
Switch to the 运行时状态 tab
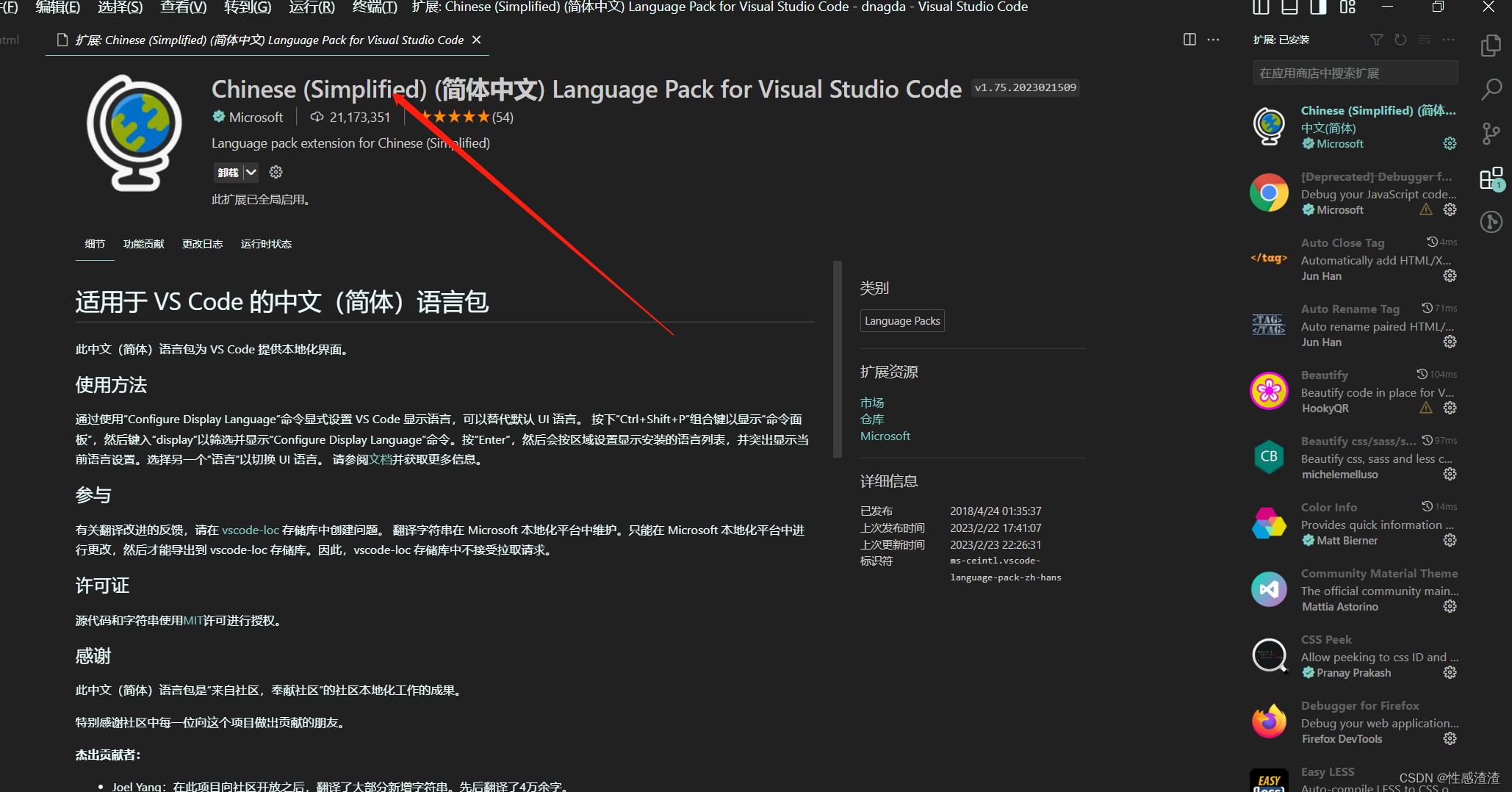266,244
